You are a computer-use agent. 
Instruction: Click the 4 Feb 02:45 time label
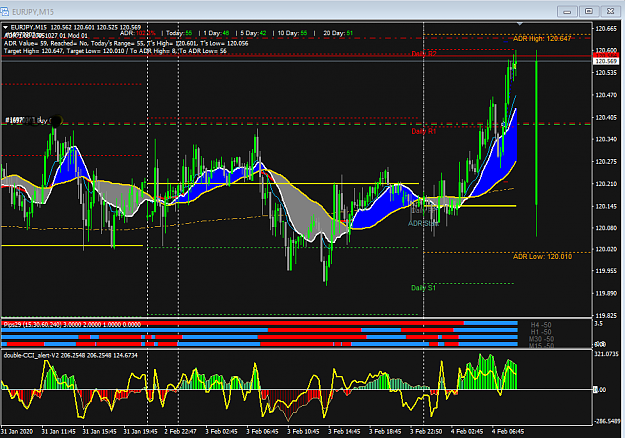click(x=467, y=432)
